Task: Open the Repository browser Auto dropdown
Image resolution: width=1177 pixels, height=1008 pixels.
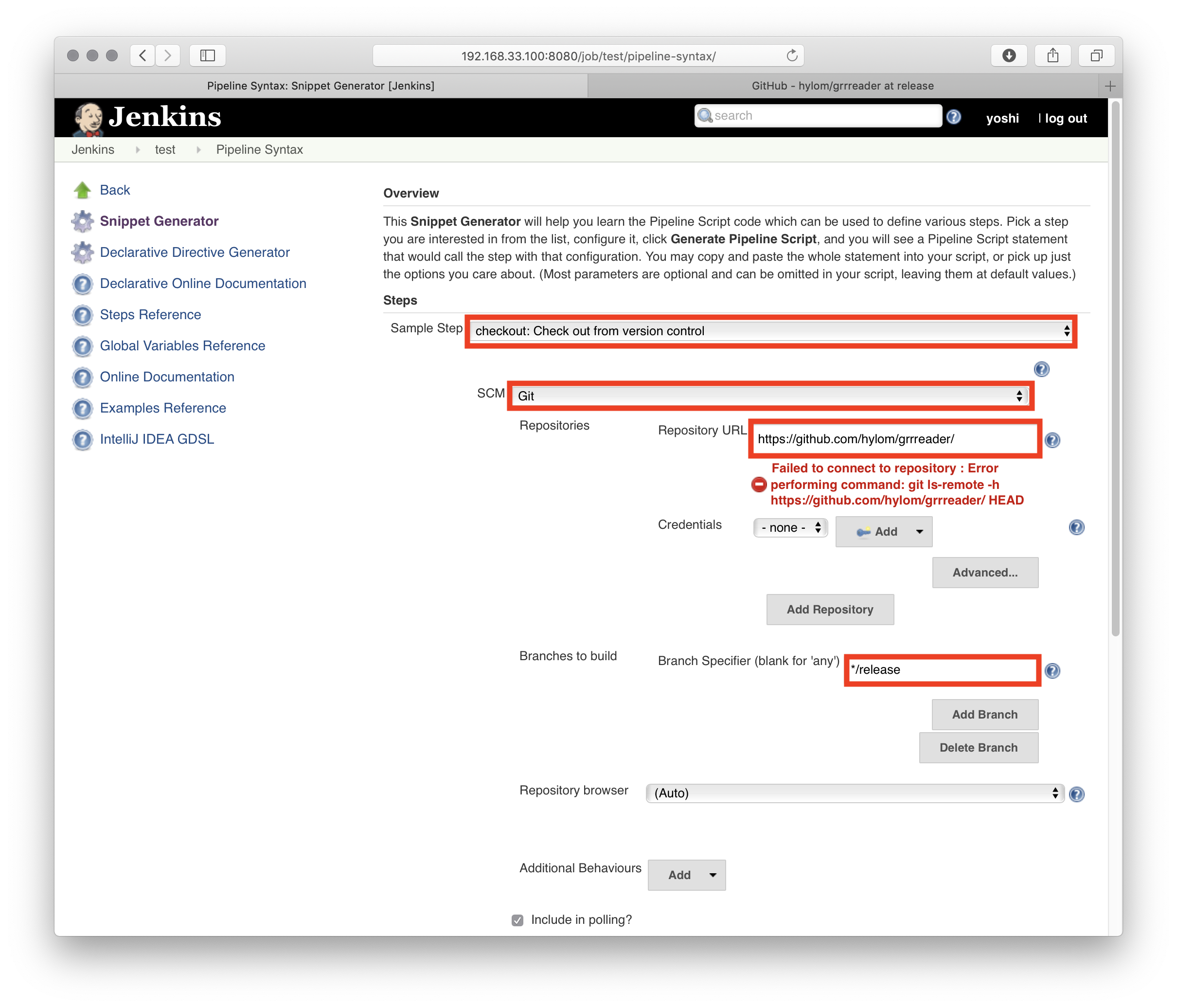Action: pos(855,794)
